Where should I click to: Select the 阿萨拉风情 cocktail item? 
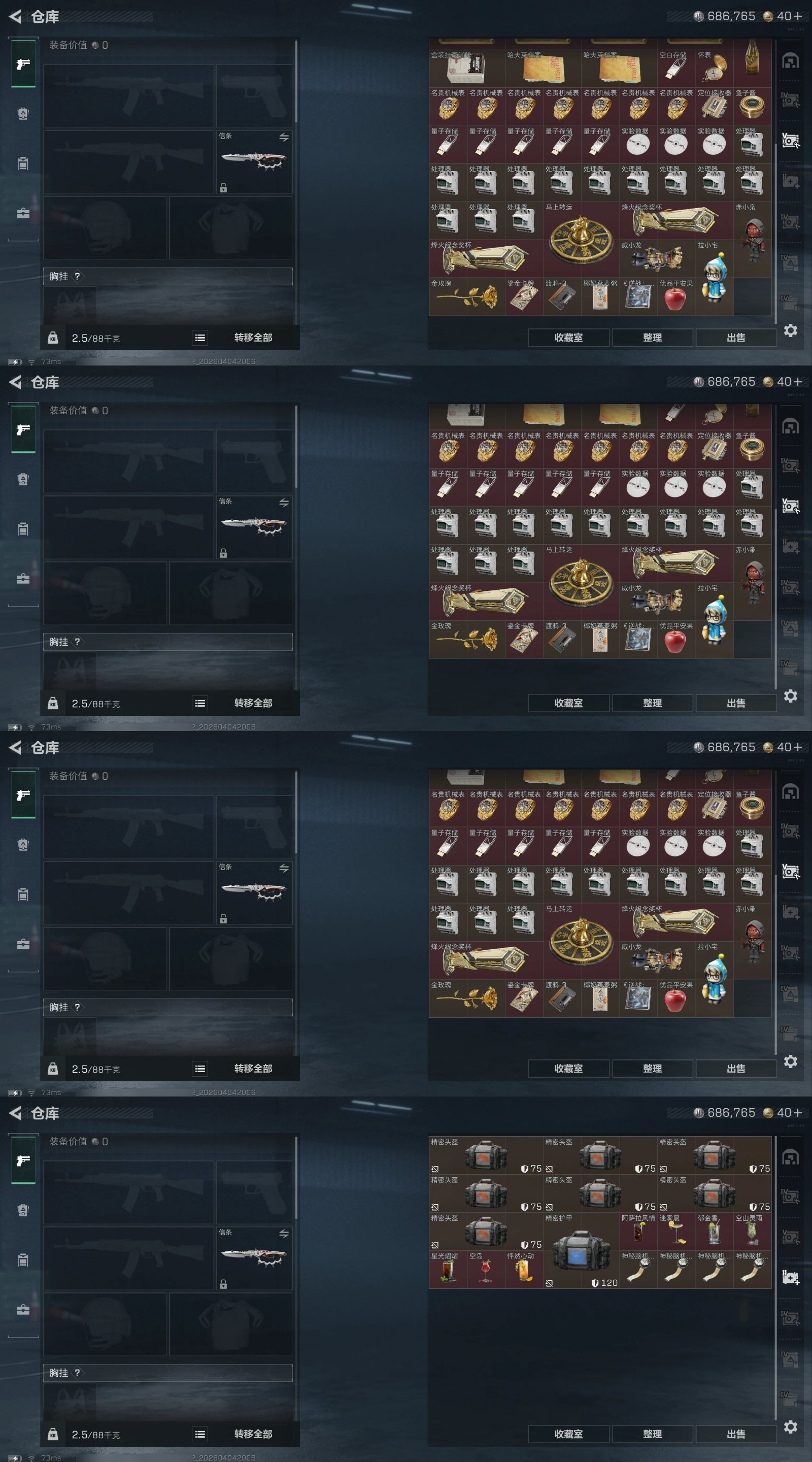coord(638,1232)
